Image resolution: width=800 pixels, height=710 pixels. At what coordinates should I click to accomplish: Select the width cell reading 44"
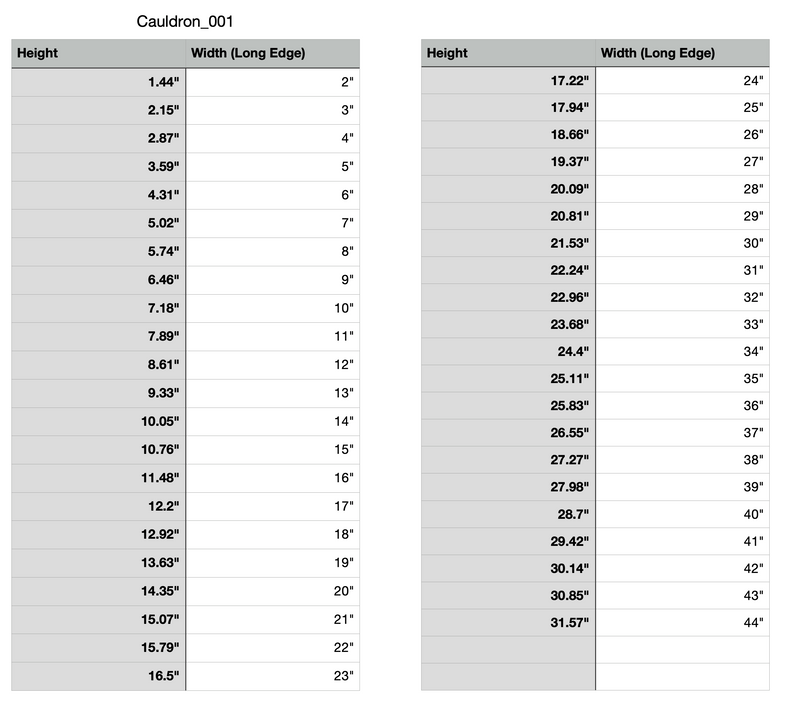tap(682, 623)
